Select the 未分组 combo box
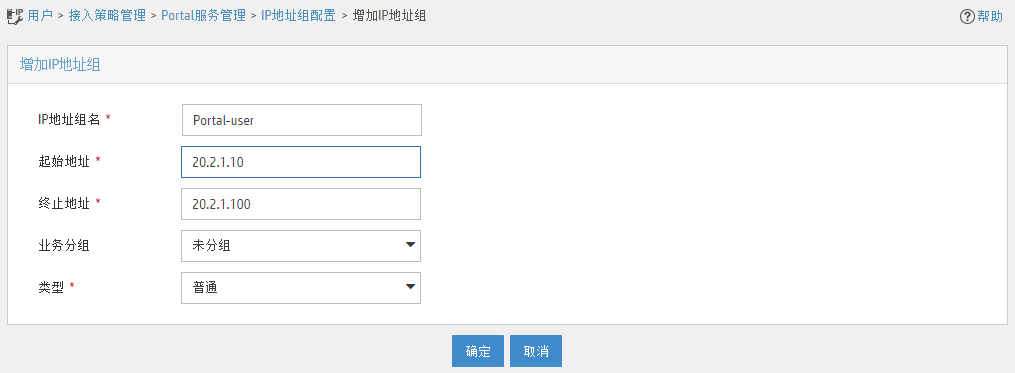 301,246
